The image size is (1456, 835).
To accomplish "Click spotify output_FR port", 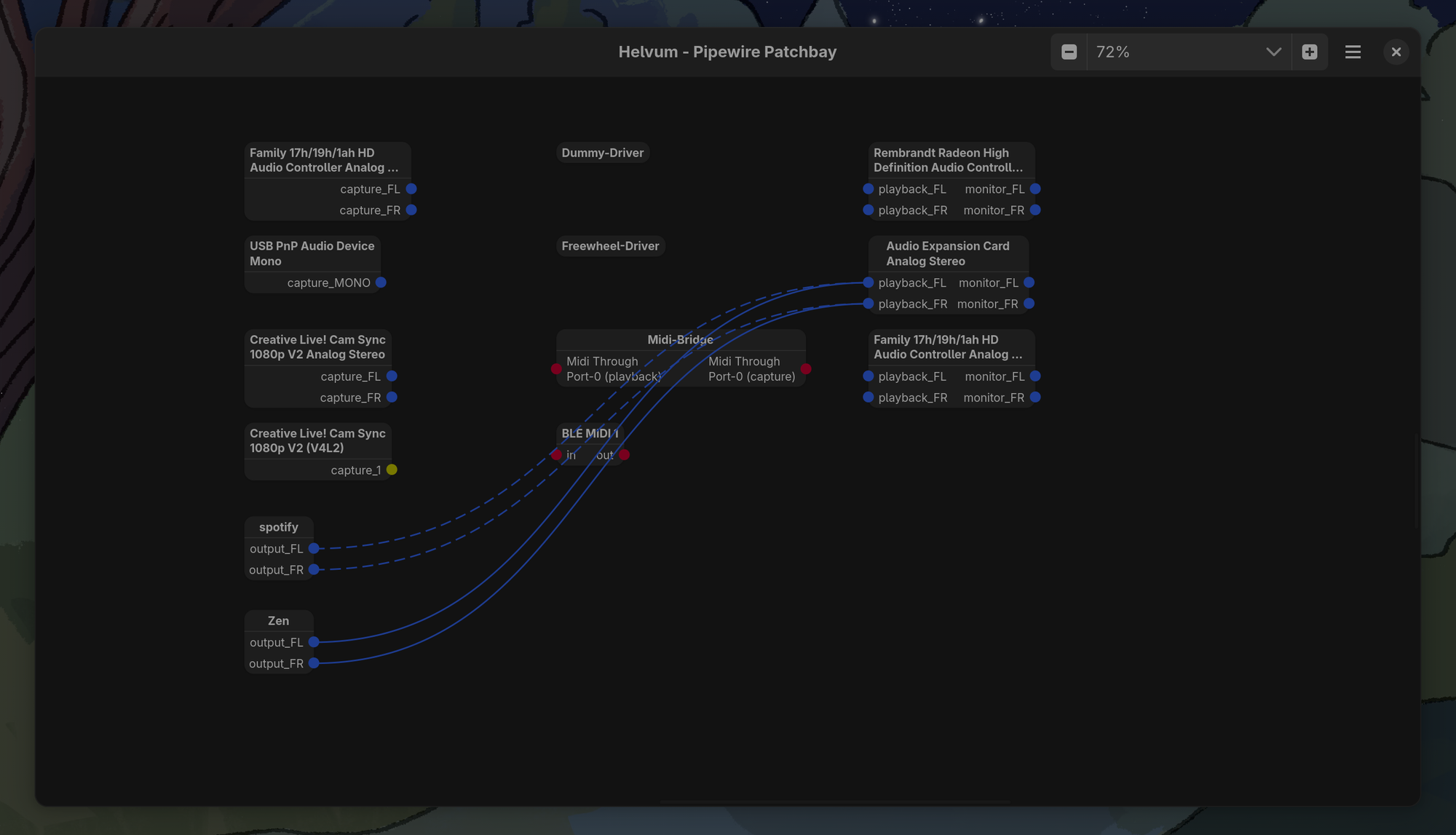I will 314,569.
